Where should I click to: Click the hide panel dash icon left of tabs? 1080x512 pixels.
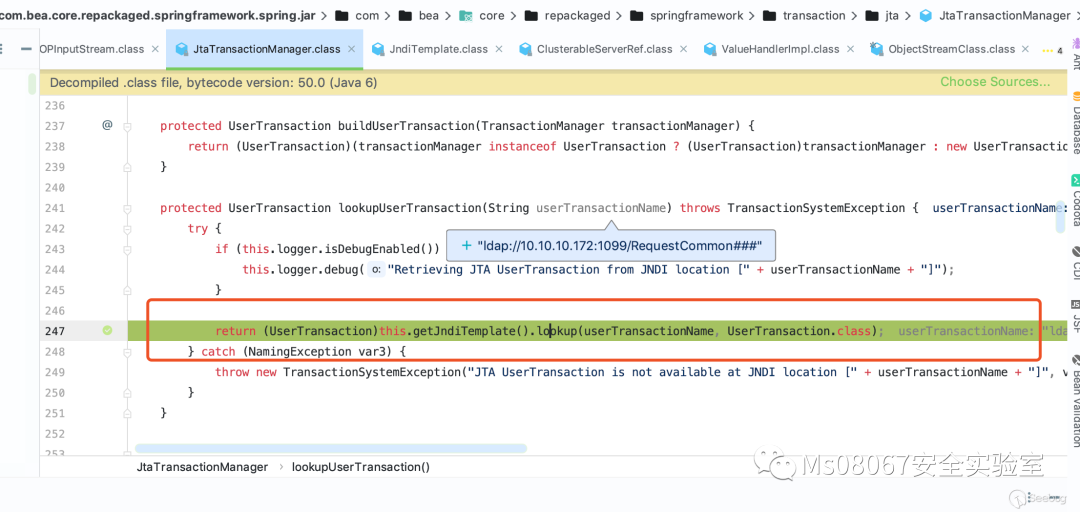click(x=26, y=49)
